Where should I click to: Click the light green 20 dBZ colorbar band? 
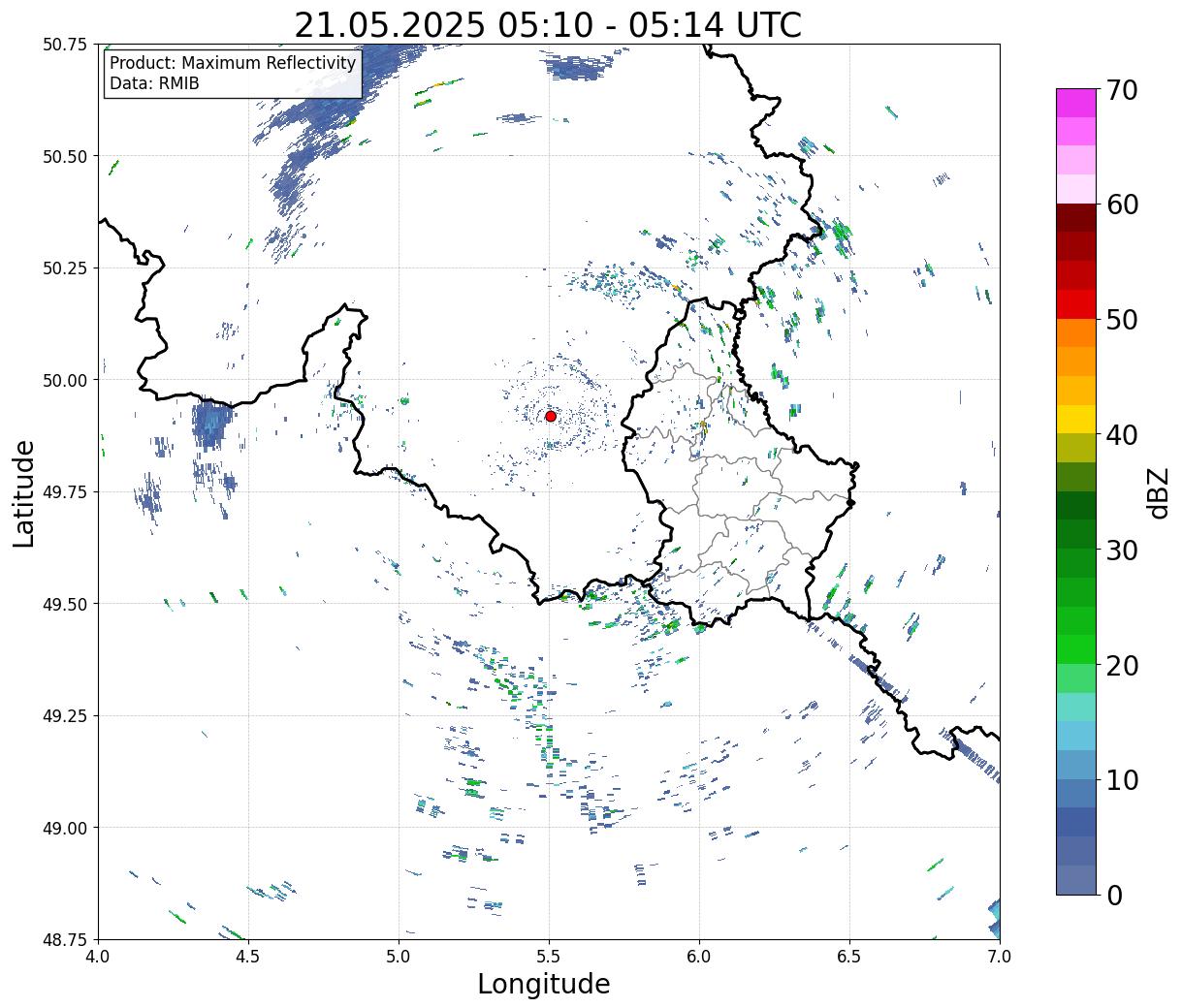1076,677
